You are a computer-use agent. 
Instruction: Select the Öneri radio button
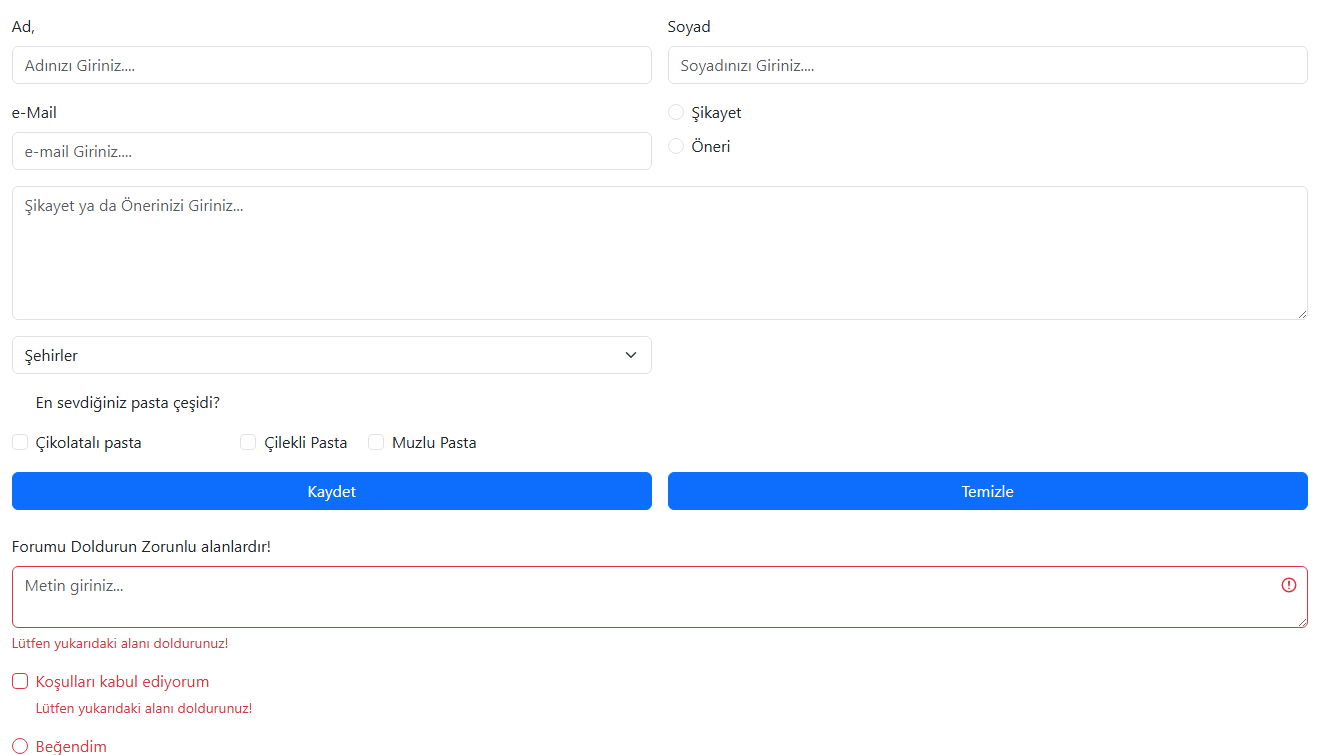pyautogui.click(x=676, y=146)
